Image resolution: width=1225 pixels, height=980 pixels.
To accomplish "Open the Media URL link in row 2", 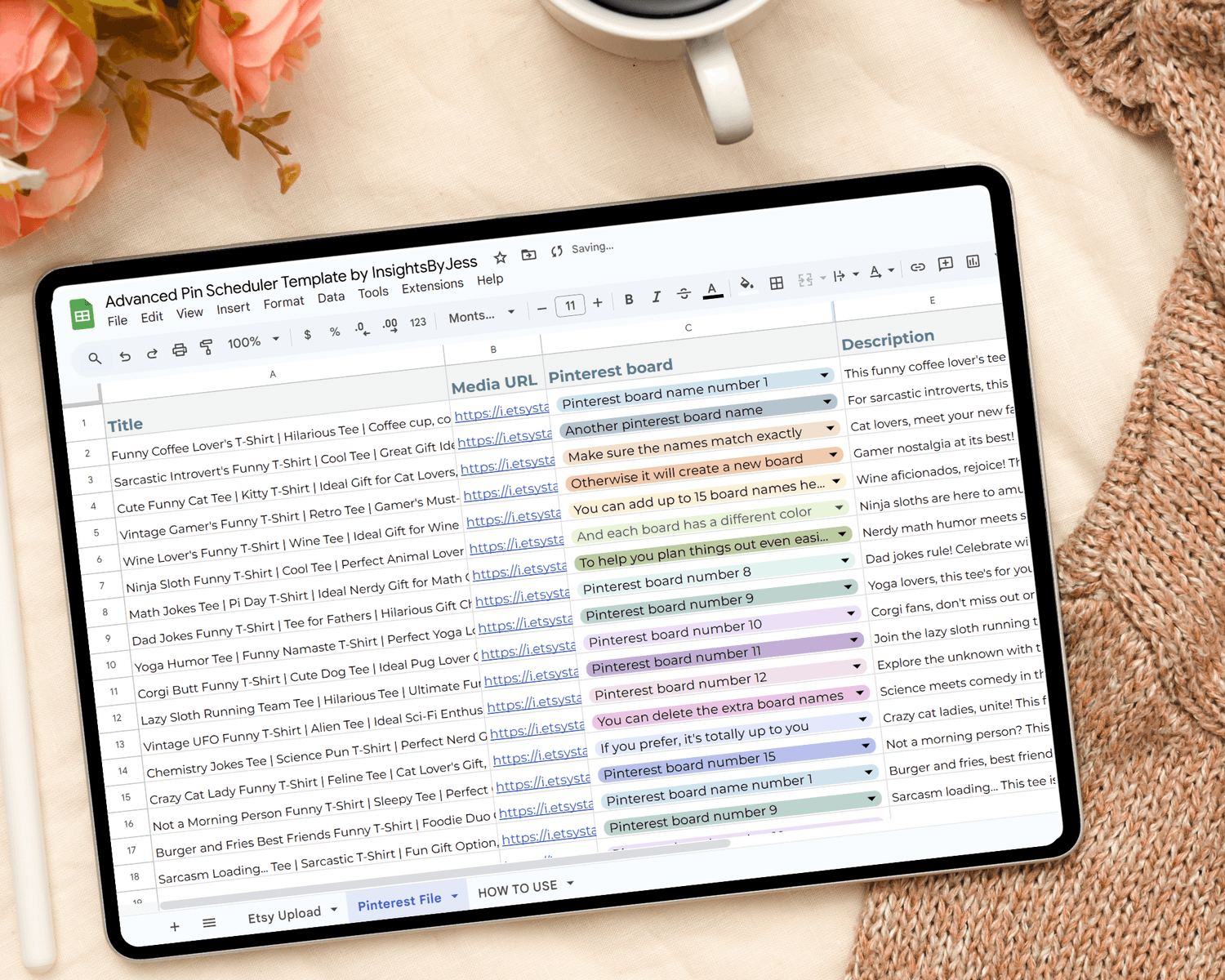I will coord(502,412).
